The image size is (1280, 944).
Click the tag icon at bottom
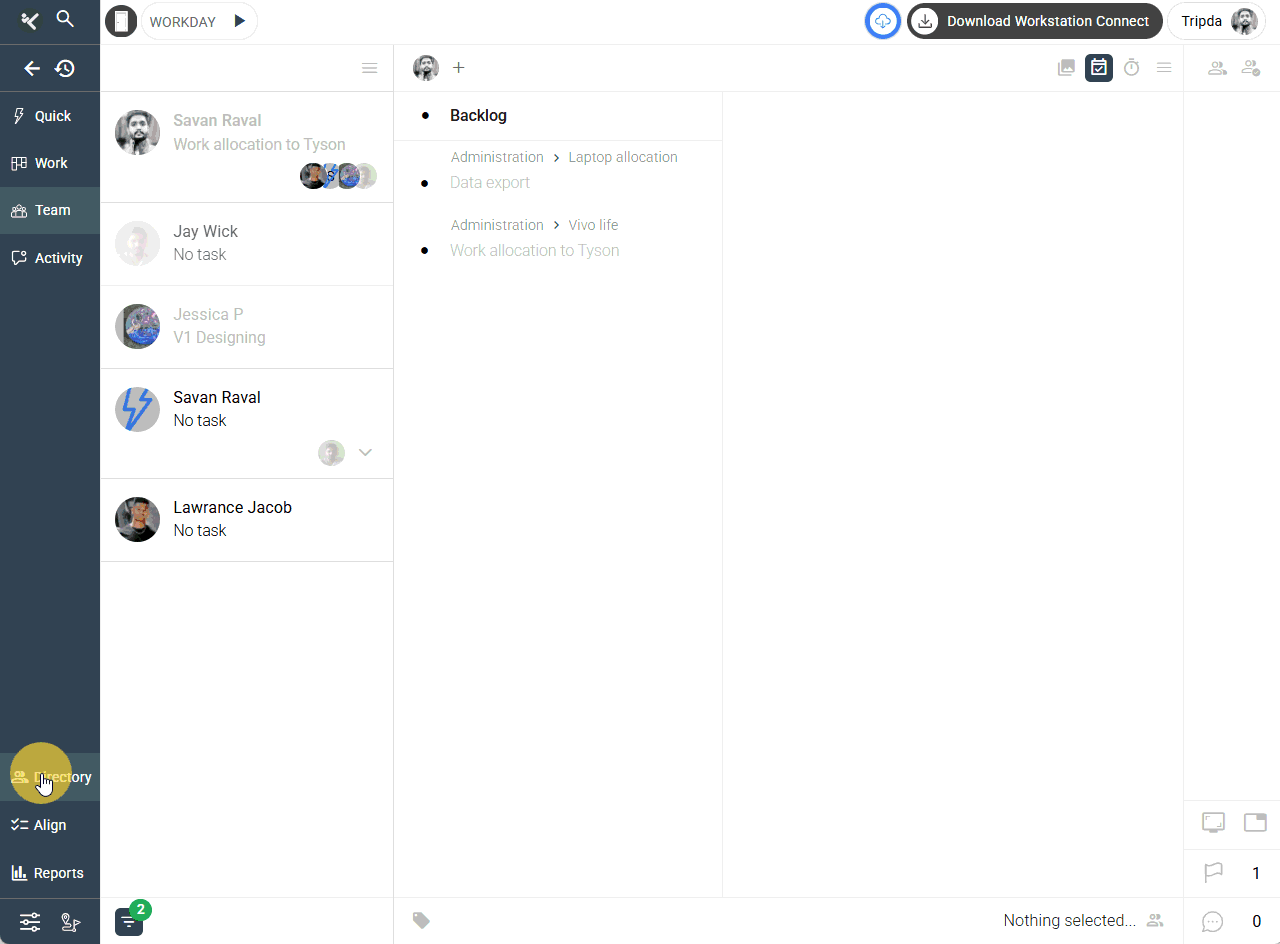point(421,920)
